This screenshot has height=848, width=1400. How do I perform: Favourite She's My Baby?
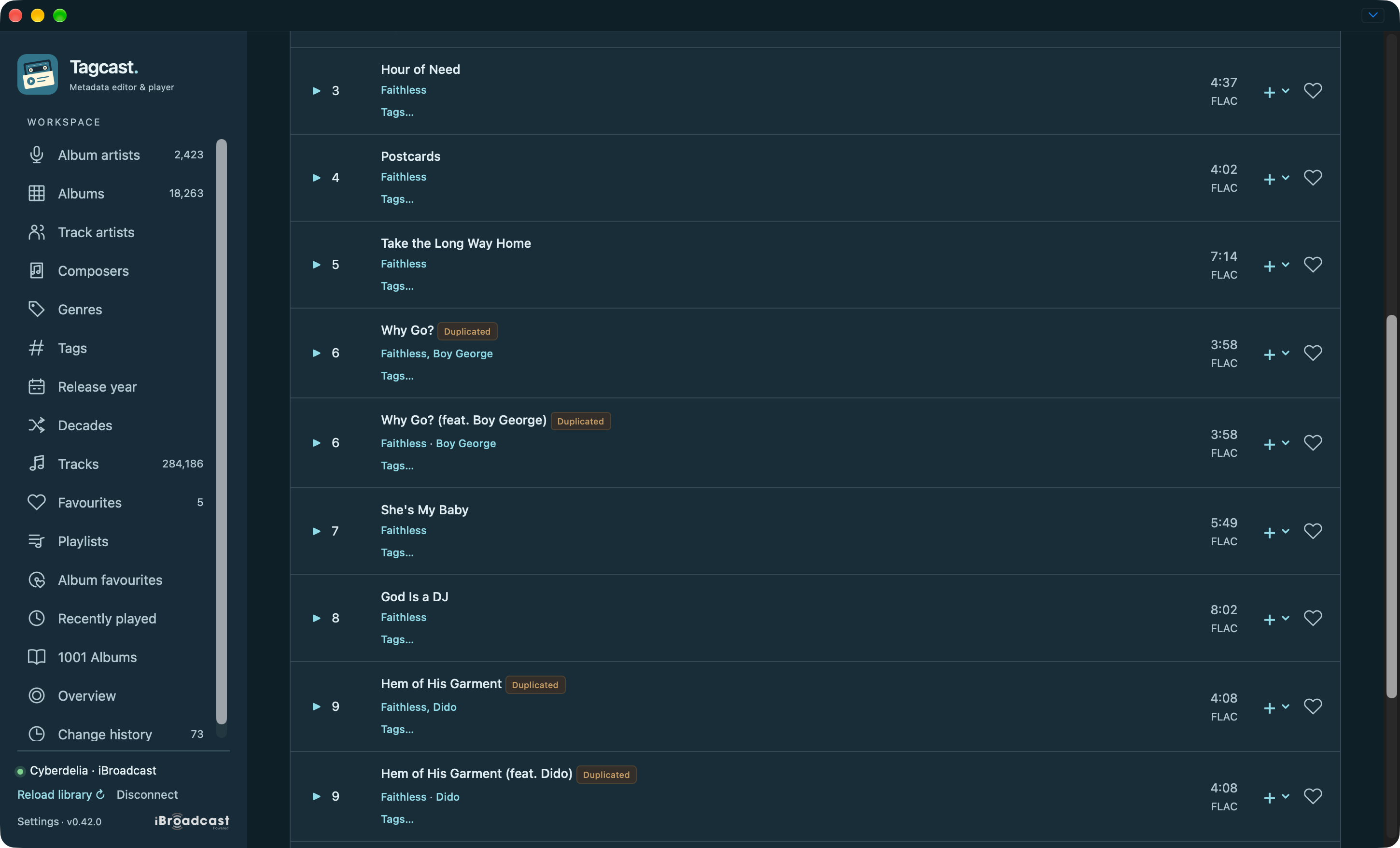[x=1313, y=531]
